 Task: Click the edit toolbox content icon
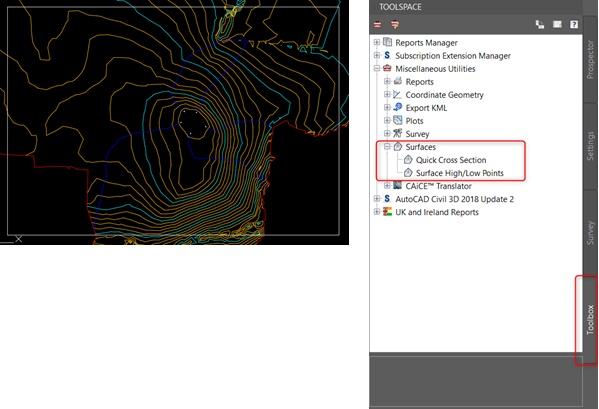point(395,24)
